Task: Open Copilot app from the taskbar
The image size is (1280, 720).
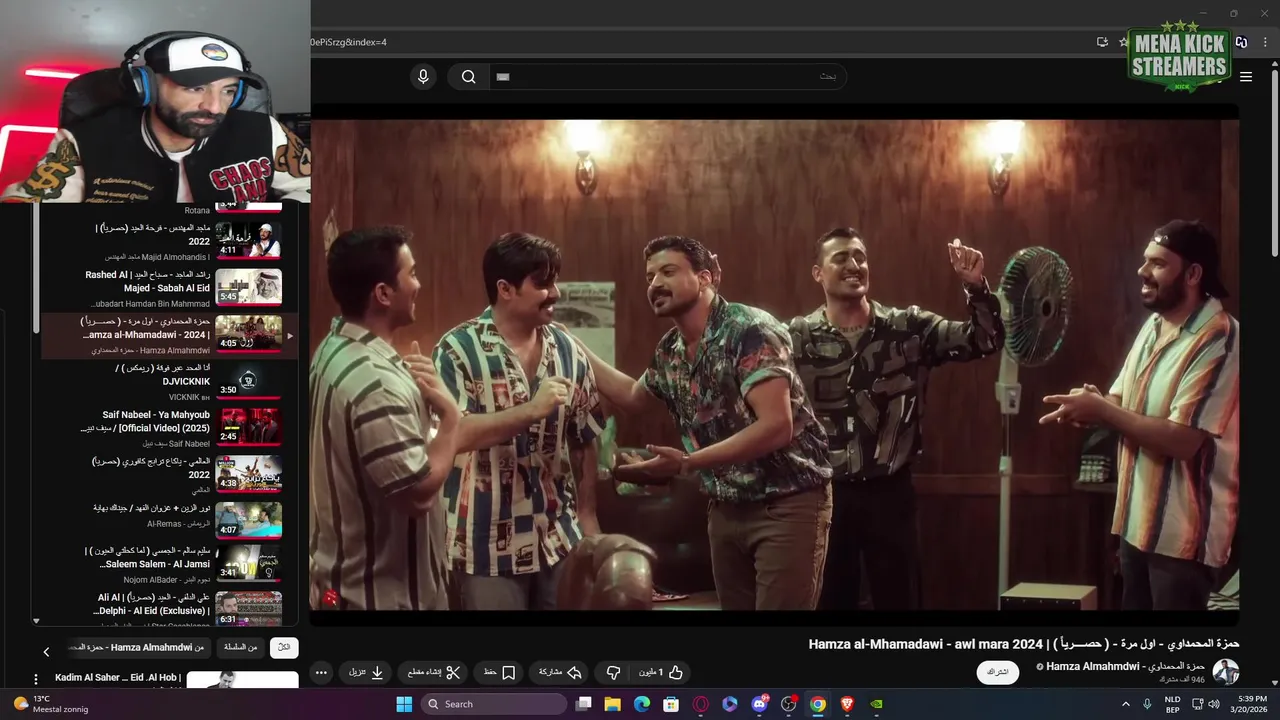Action: point(730,704)
